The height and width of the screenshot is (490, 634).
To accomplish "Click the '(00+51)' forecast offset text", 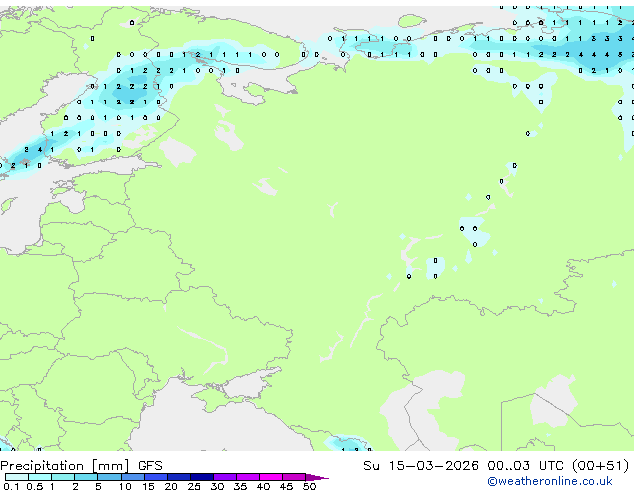I will click(600, 466).
